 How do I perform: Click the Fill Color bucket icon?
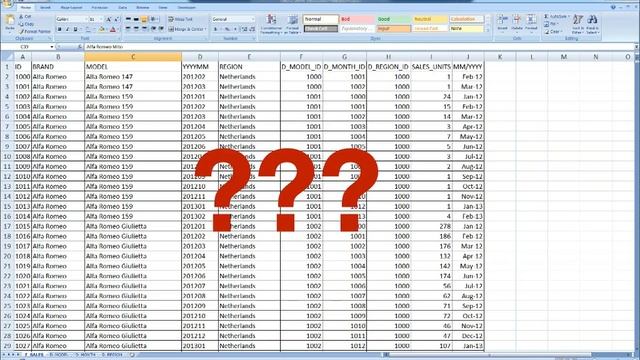102,29
